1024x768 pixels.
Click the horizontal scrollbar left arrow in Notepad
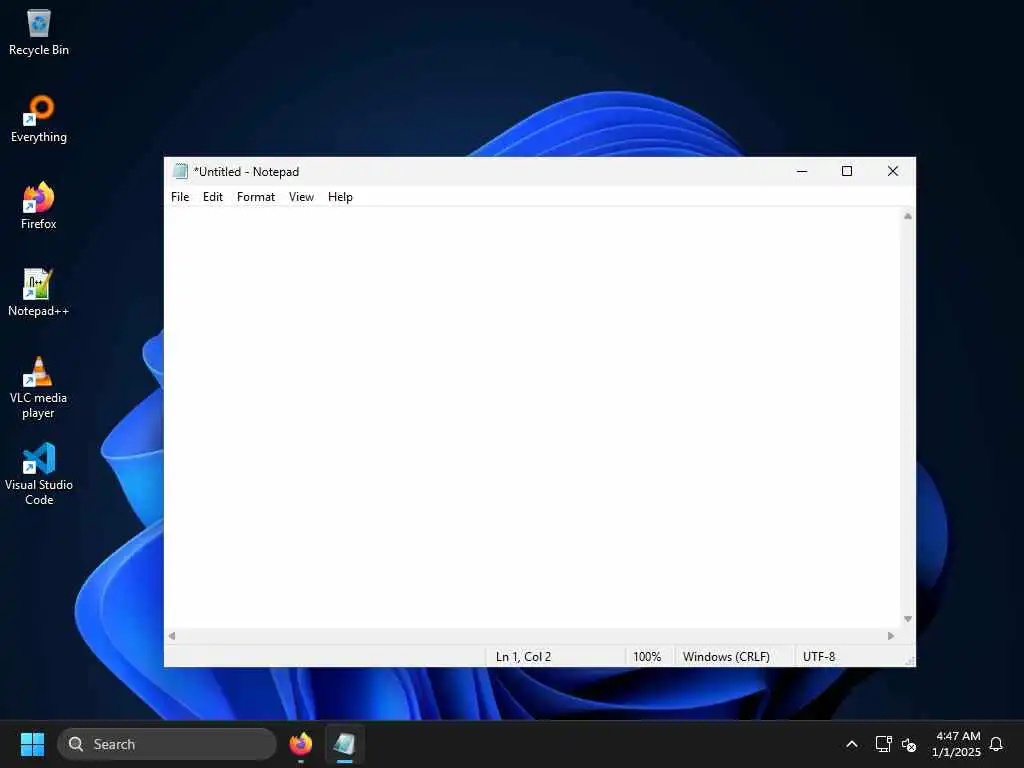(x=172, y=635)
